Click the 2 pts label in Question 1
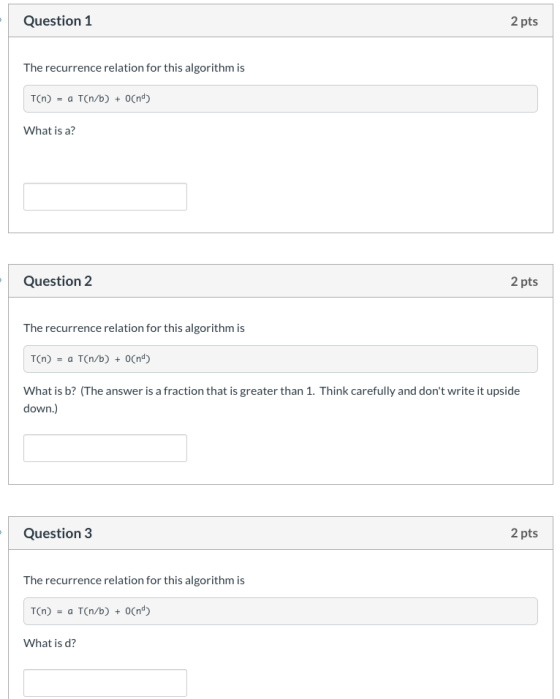Image resolution: width=560 pixels, height=699 pixels. 524,21
